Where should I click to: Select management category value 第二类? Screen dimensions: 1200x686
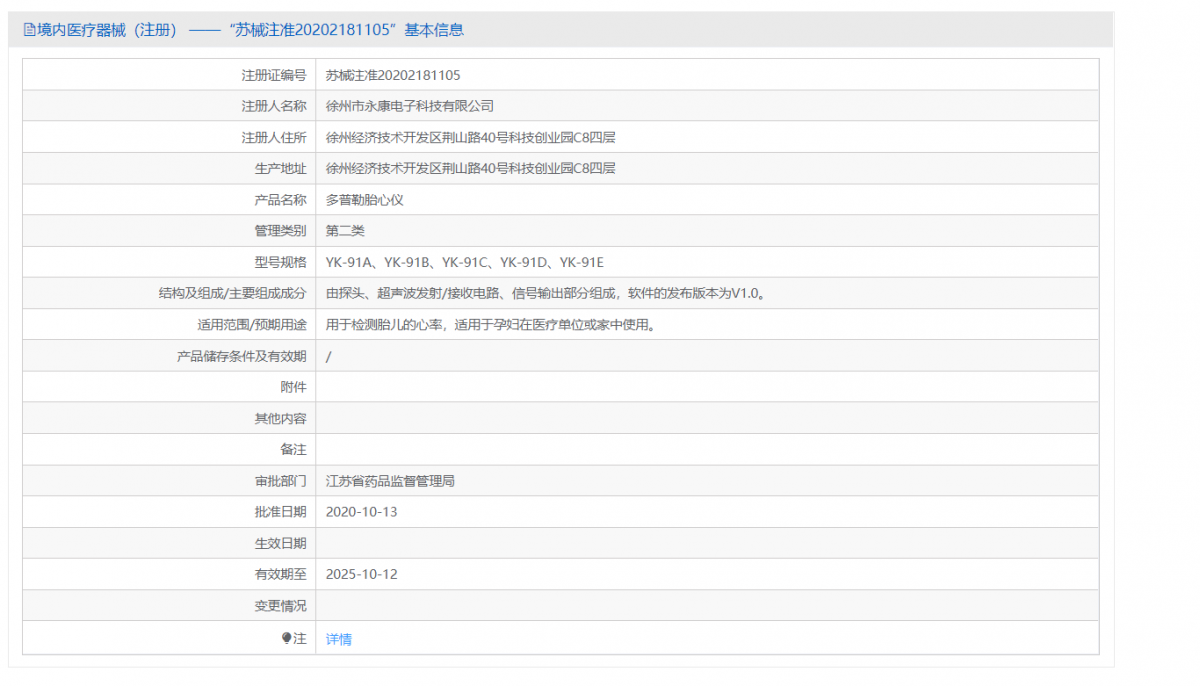pos(345,231)
